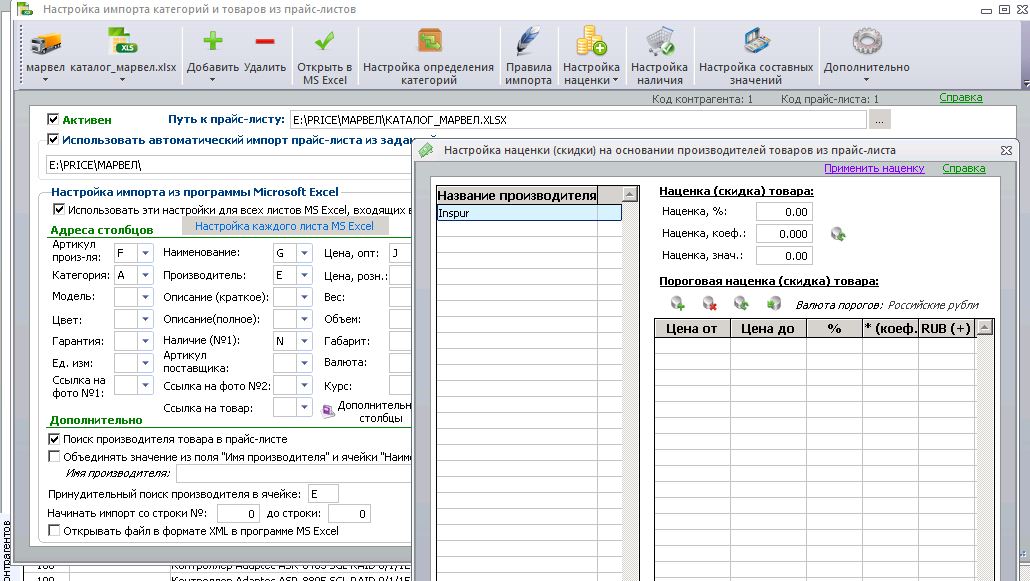Click threshold table scrollbar up arrow

[984, 327]
